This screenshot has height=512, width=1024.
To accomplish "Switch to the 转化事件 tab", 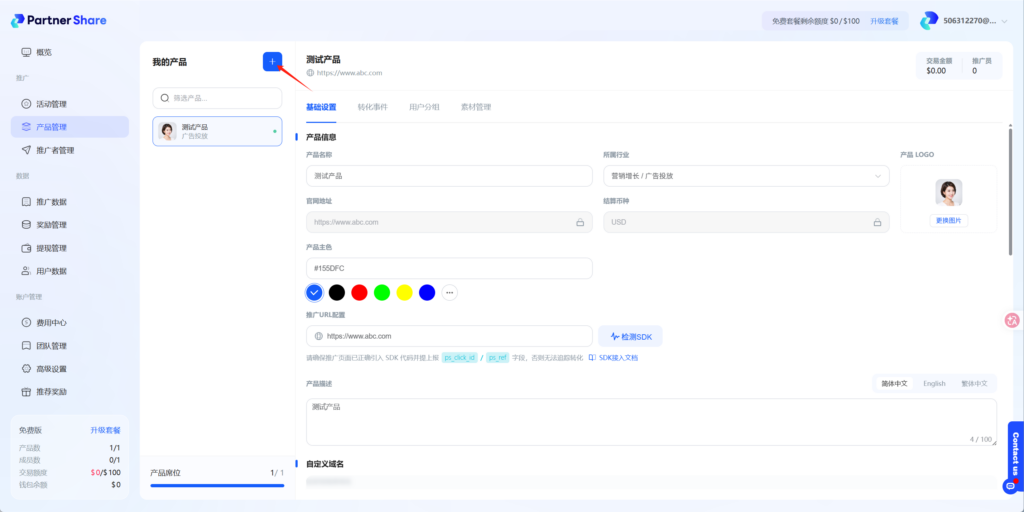I will pyautogui.click(x=372, y=107).
